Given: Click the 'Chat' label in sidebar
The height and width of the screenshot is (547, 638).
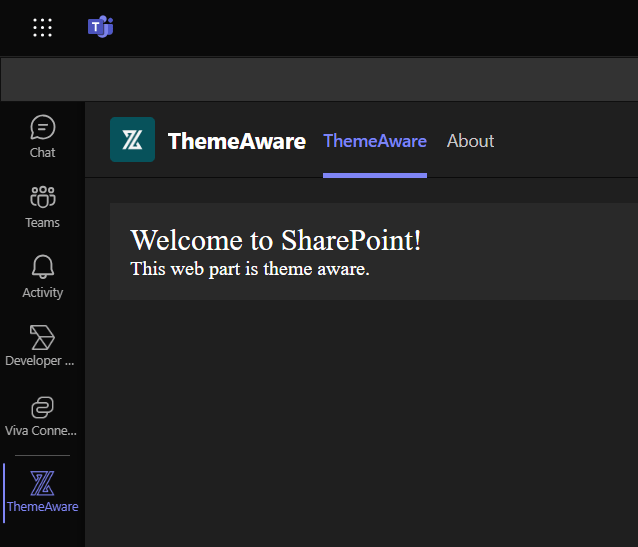Looking at the screenshot, I should coord(42,153).
